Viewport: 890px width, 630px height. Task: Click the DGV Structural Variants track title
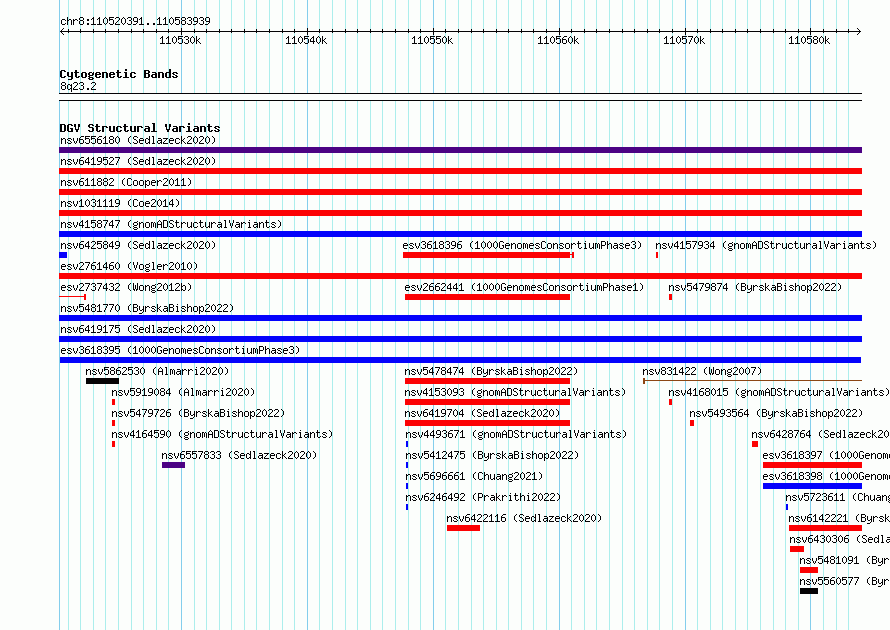click(x=140, y=128)
